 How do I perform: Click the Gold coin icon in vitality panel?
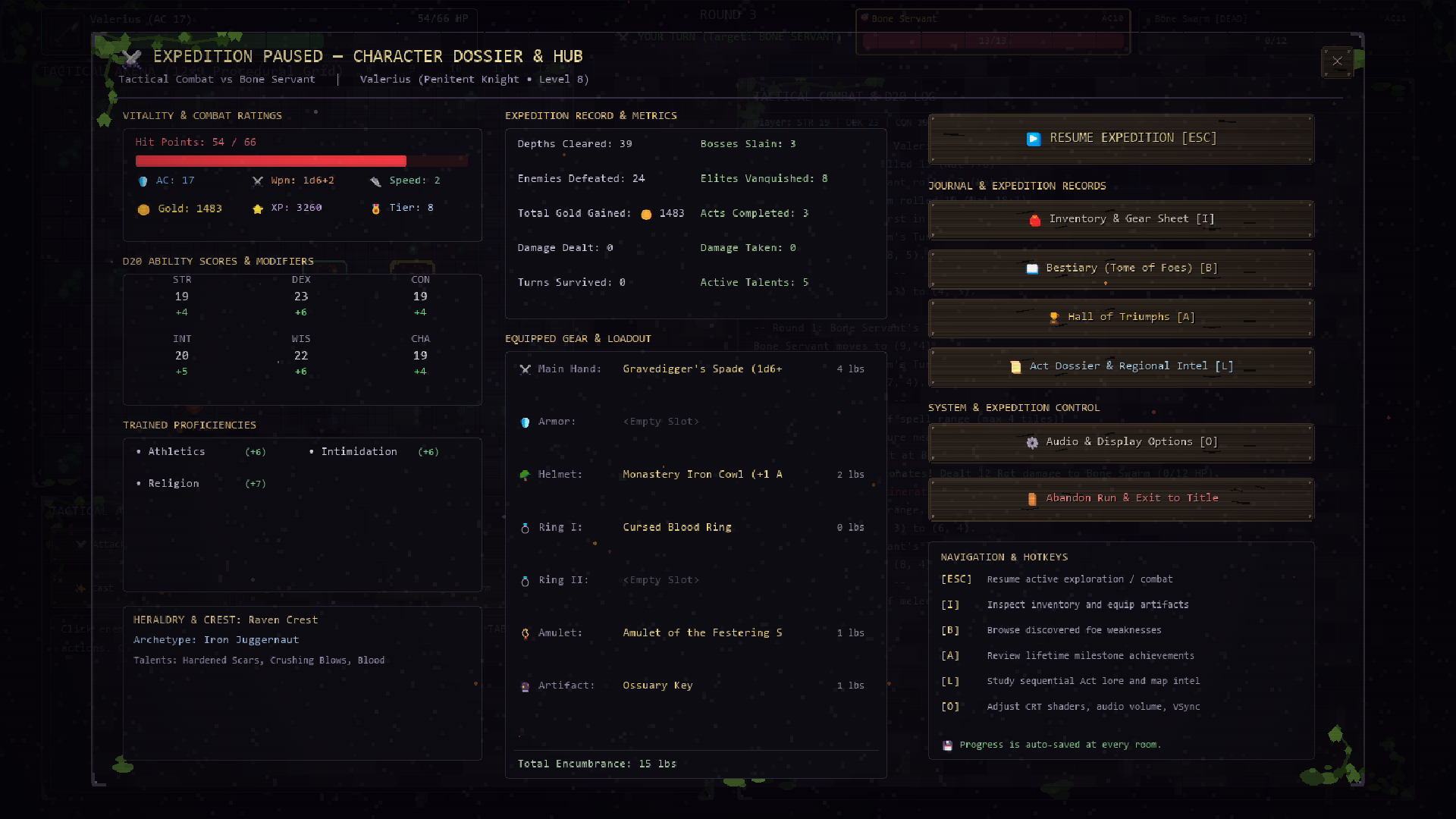[x=143, y=209]
